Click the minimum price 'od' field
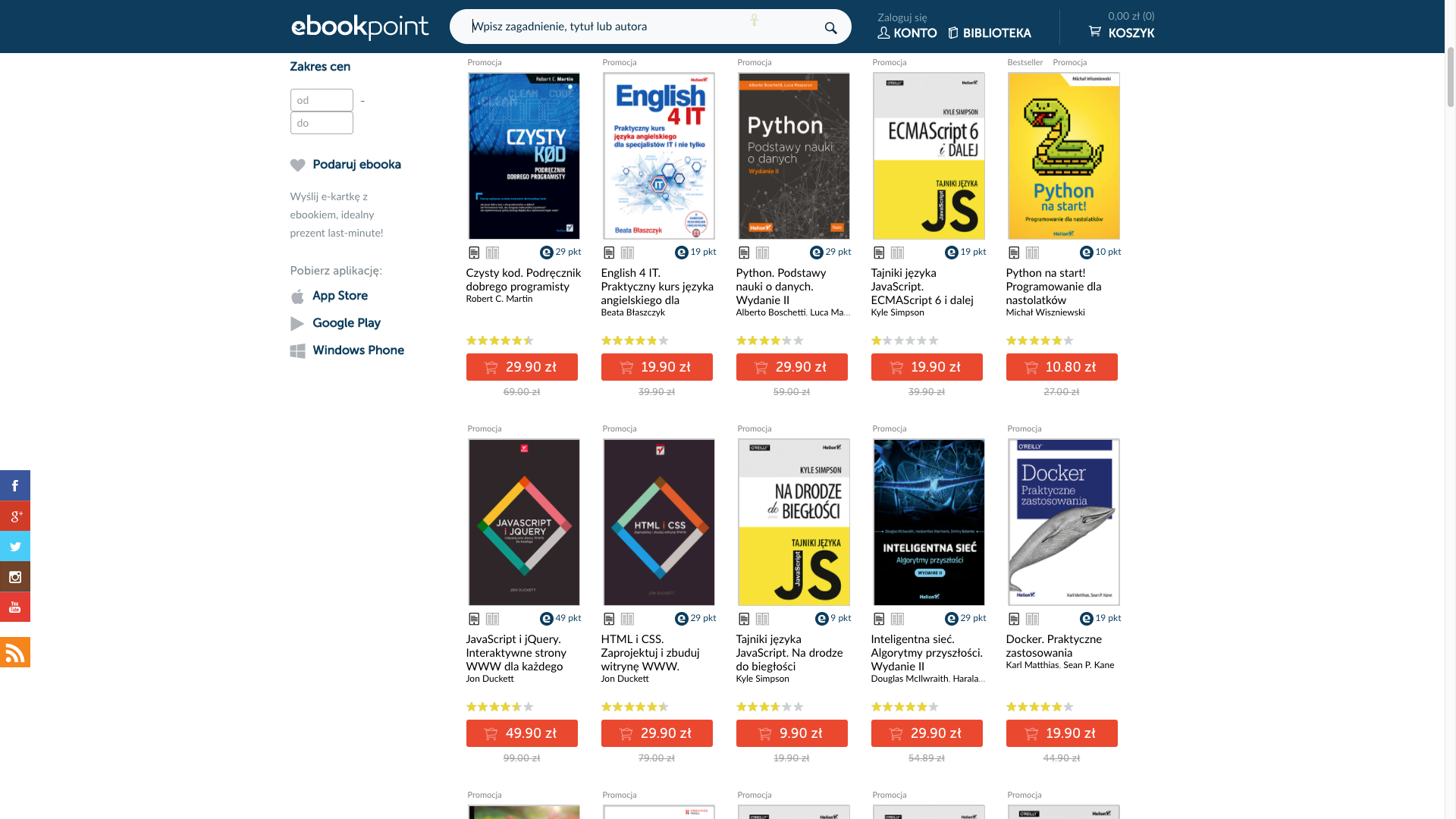Screen dimensions: 1456x819 tap(322, 100)
